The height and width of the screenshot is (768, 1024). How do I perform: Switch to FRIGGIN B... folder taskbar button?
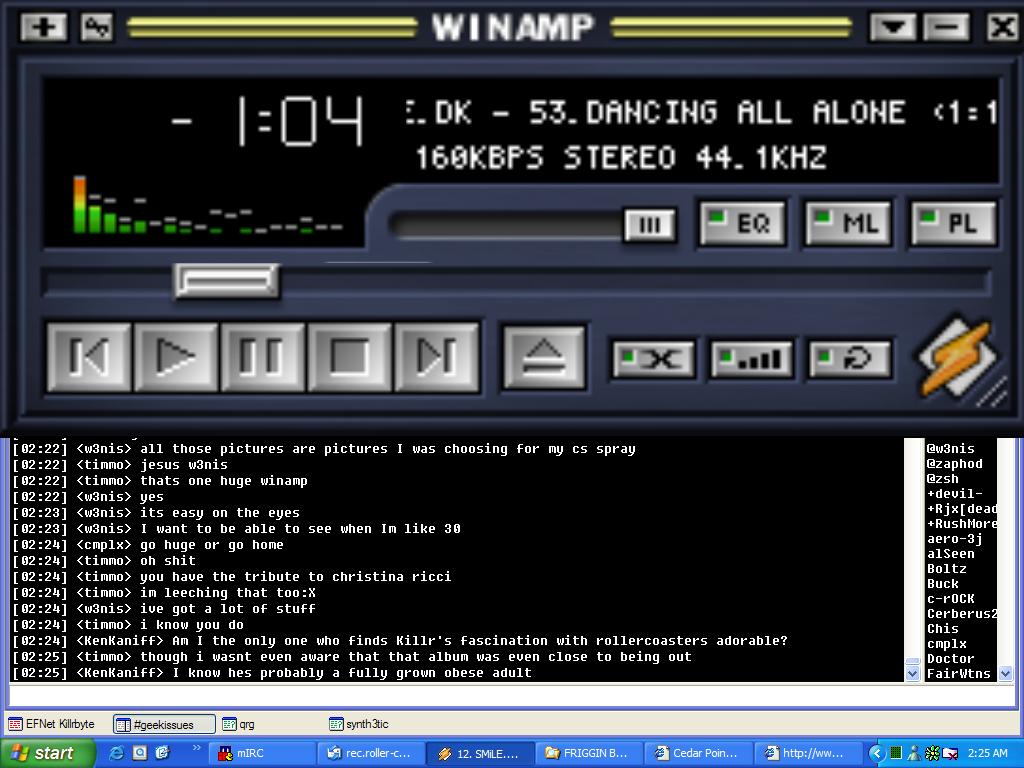pyautogui.click(x=589, y=754)
